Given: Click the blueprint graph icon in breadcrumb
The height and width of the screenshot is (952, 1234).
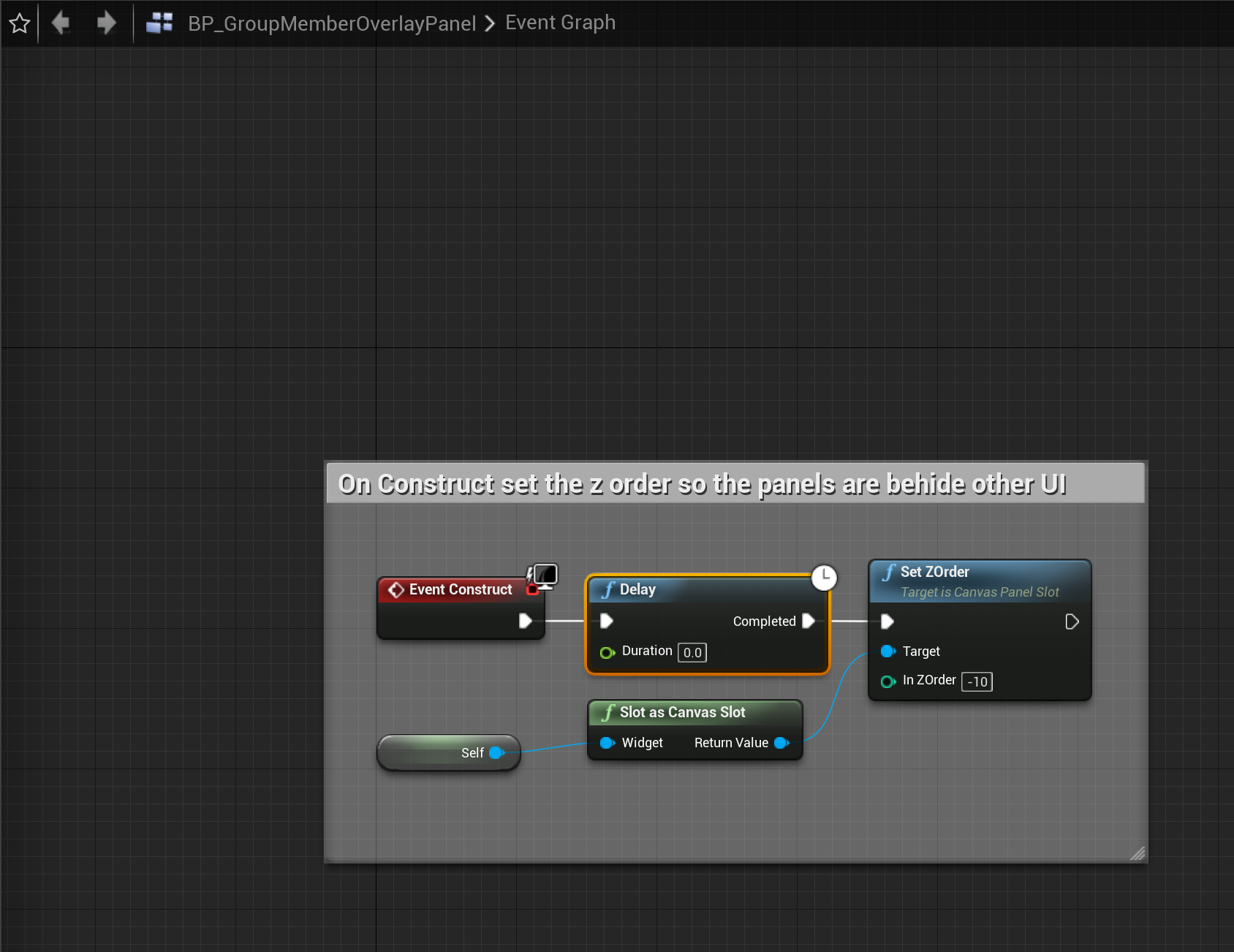Looking at the screenshot, I should tap(159, 23).
